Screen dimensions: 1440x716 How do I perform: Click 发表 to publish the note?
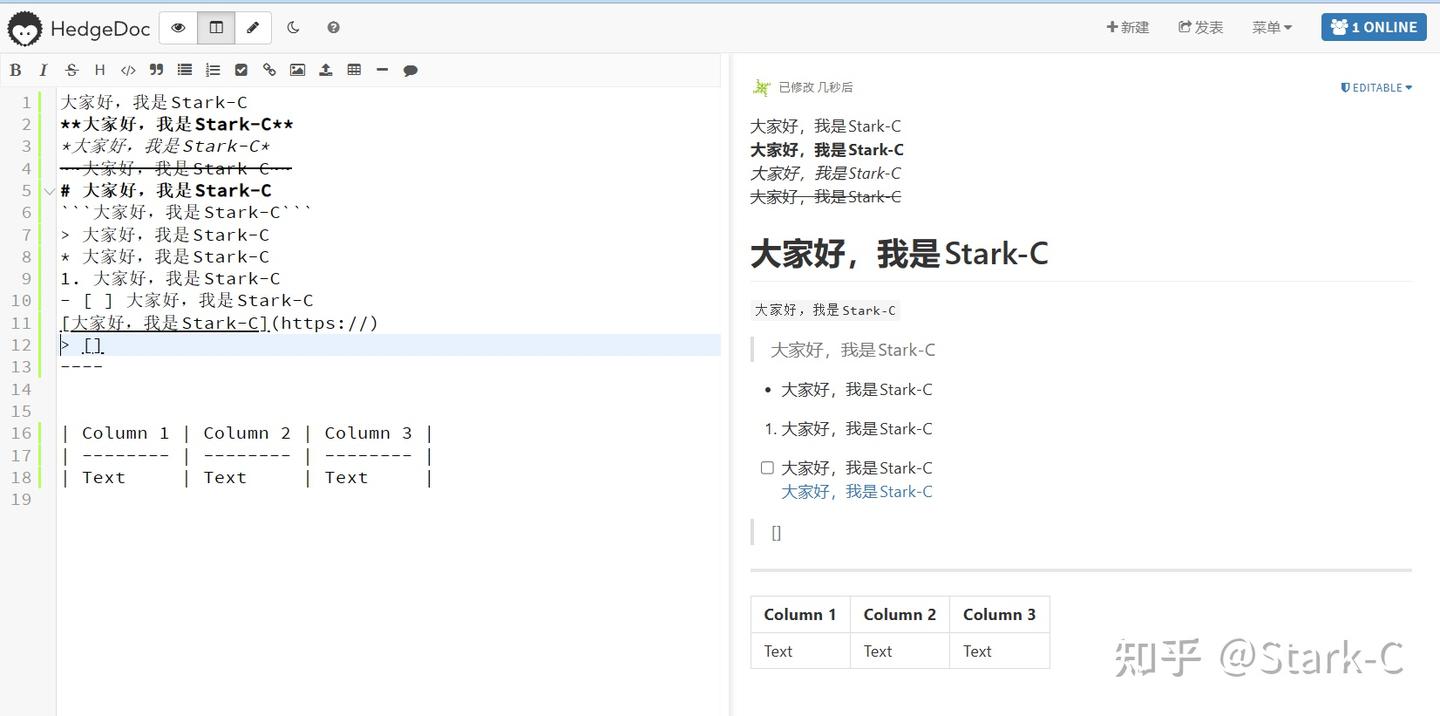[1199, 27]
